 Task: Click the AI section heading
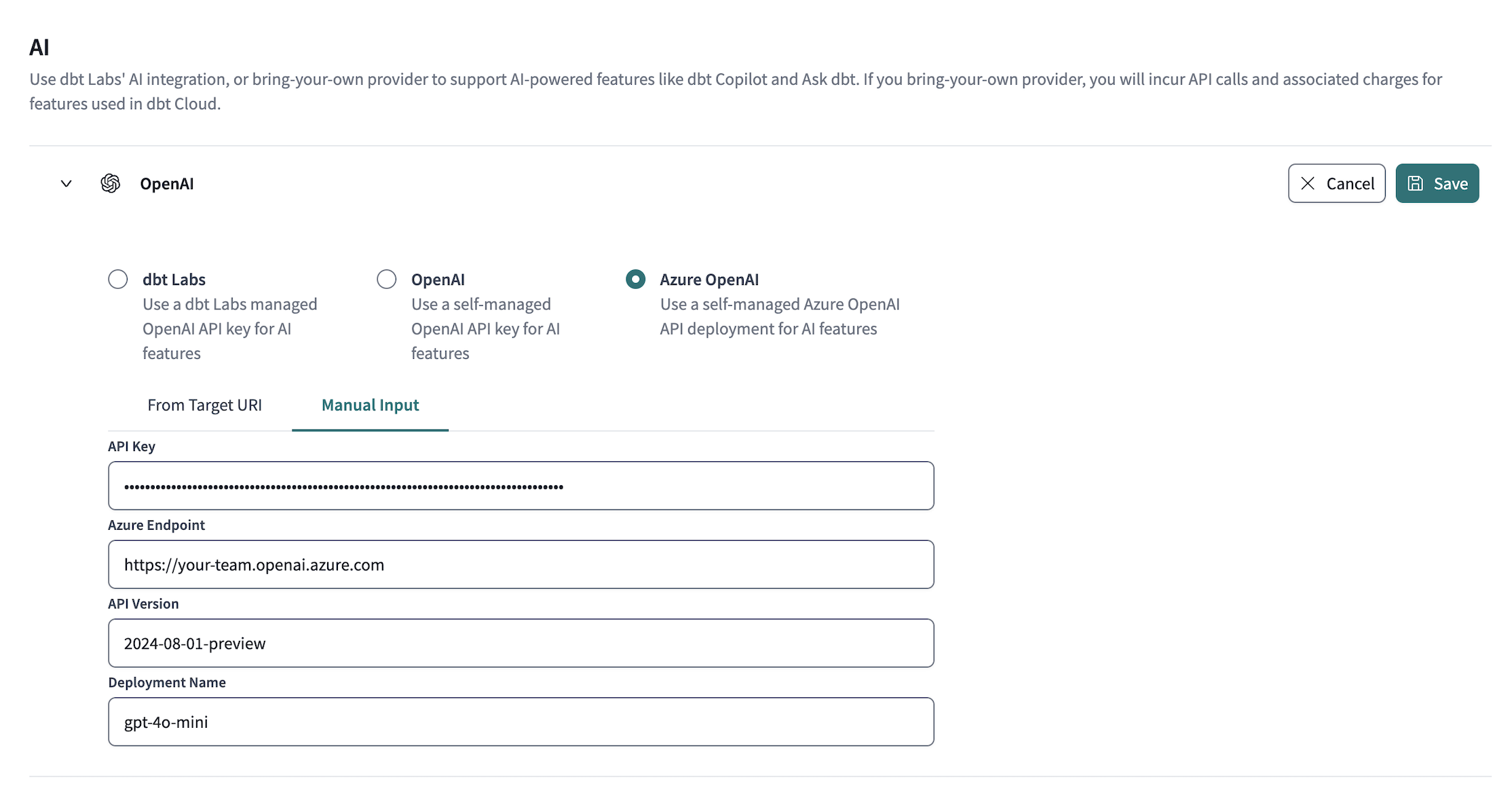39,46
